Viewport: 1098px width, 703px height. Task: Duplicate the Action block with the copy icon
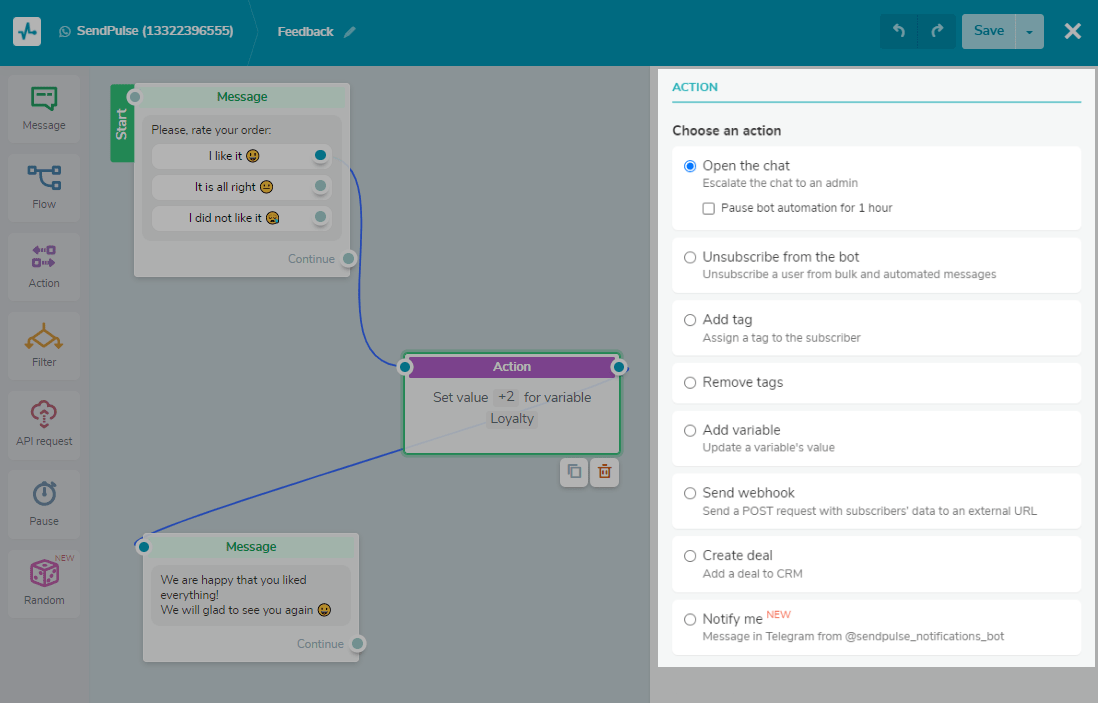click(x=574, y=472)
